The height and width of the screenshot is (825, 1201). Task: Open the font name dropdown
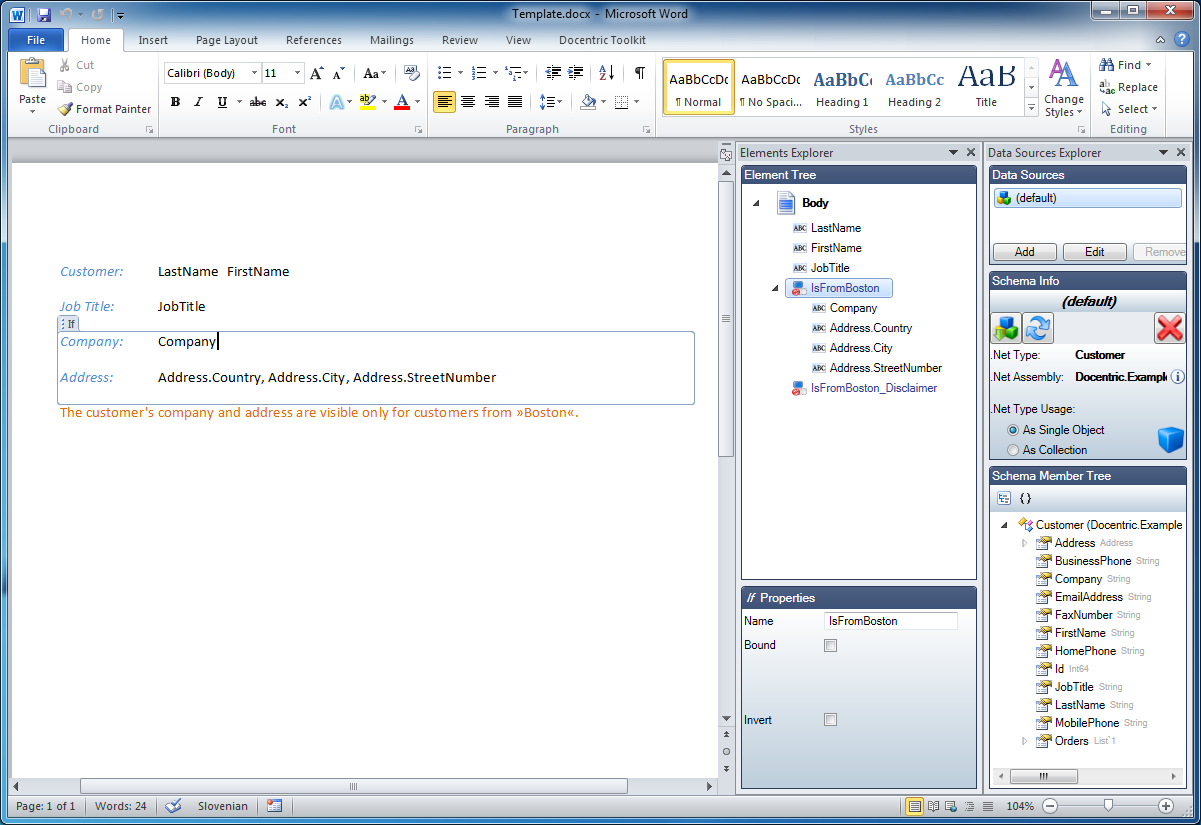coord(255,73)
